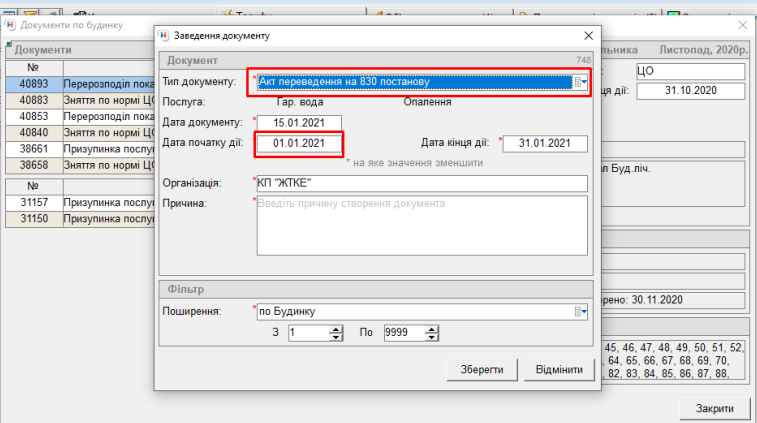Focus the 'Дата початку дії' date field
This screenshot has width=757, height=423.
(x=299, y=143)
